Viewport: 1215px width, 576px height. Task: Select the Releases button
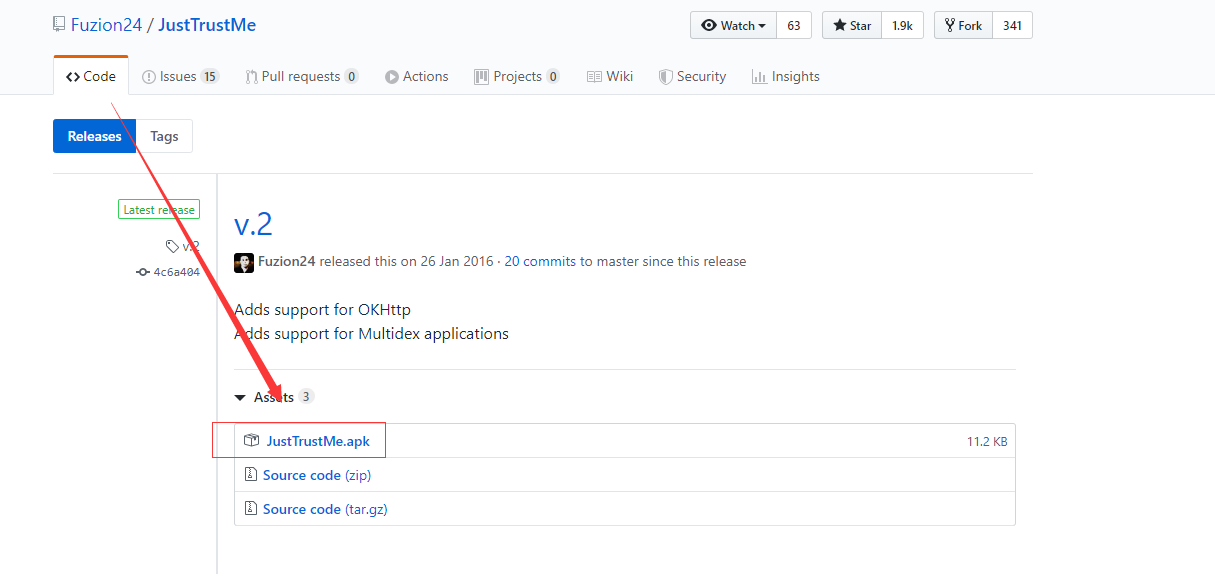[94, 136]
